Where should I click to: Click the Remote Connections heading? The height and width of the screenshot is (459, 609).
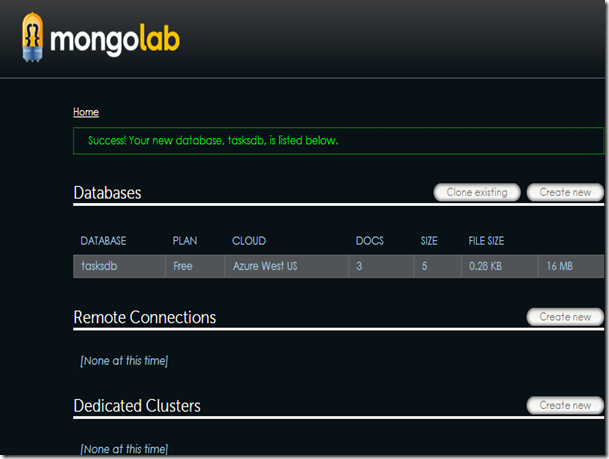coord(144,317)
